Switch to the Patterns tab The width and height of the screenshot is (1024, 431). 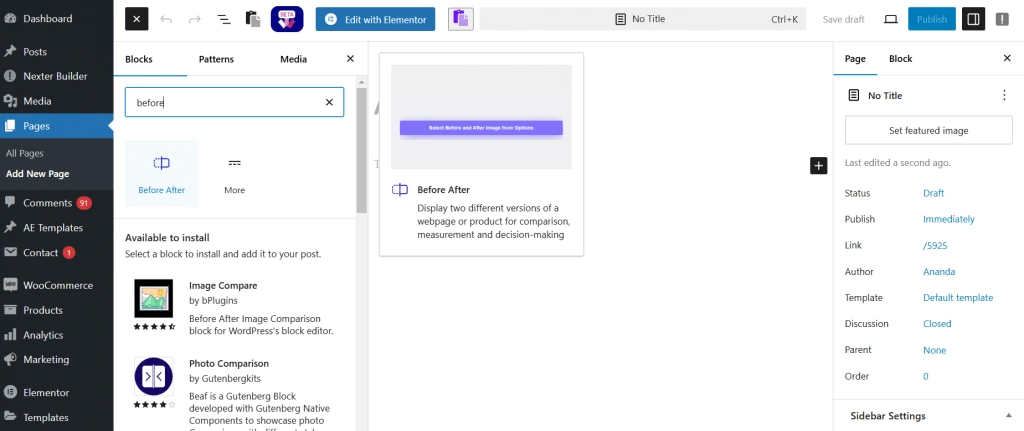pyautogui.click(x=216, y=59)
